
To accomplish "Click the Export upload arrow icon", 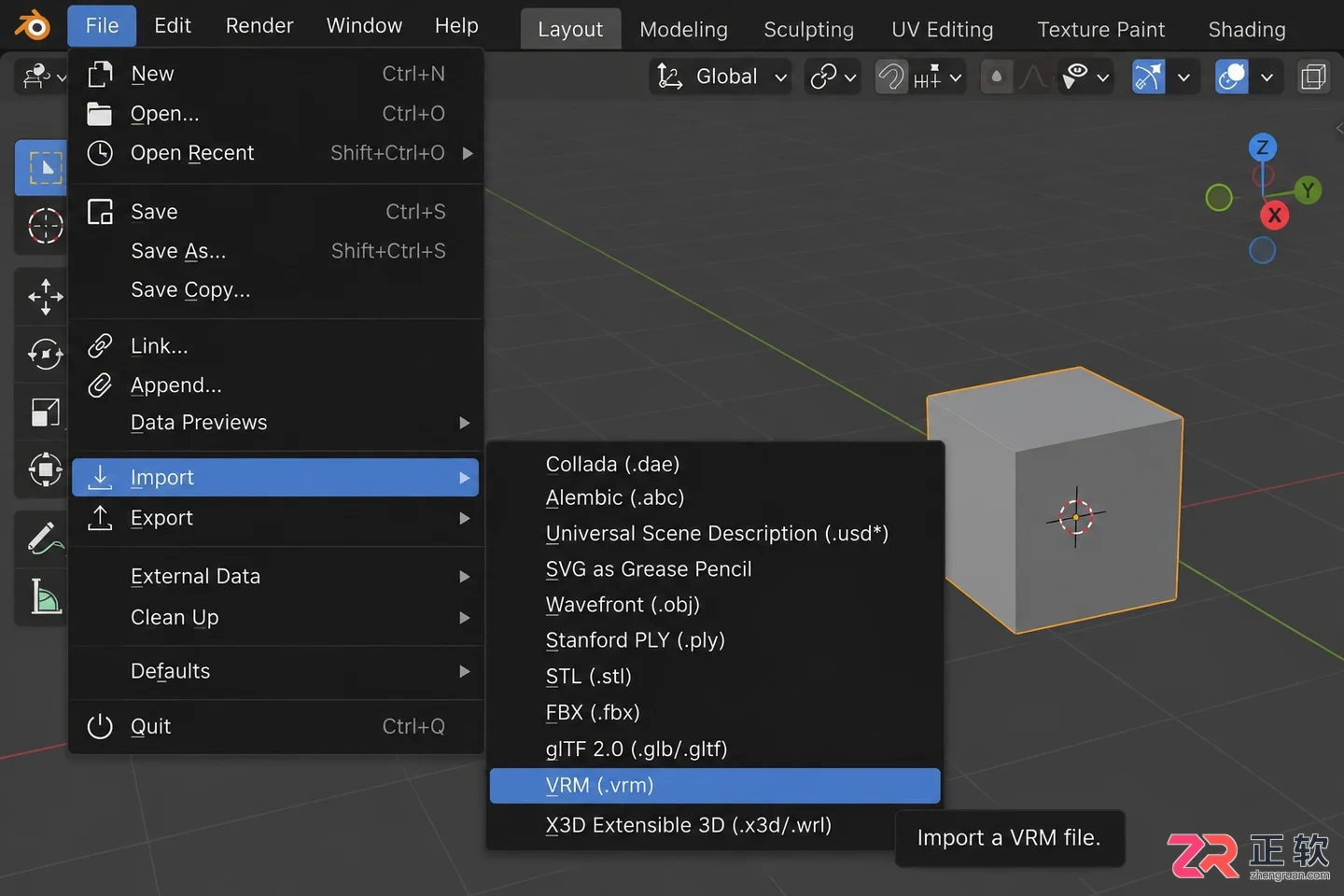I will coord(100,518).
